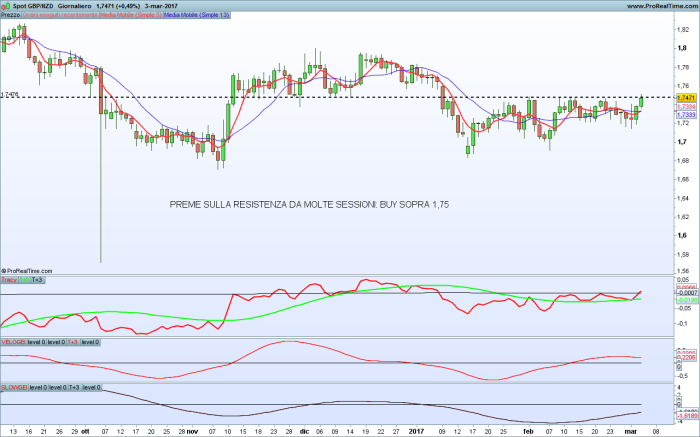Screen dimensions: 700x437
Task: Open the SLOWGB indicator label
Action: (14, 386)
